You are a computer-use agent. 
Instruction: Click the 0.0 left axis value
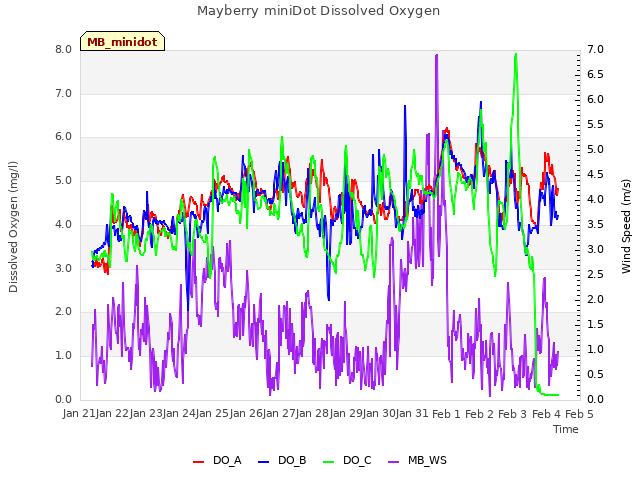coord(63,399)
